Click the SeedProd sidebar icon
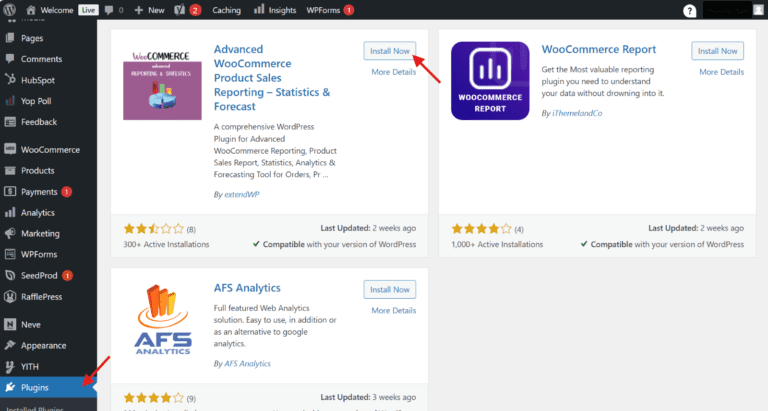 10,275
